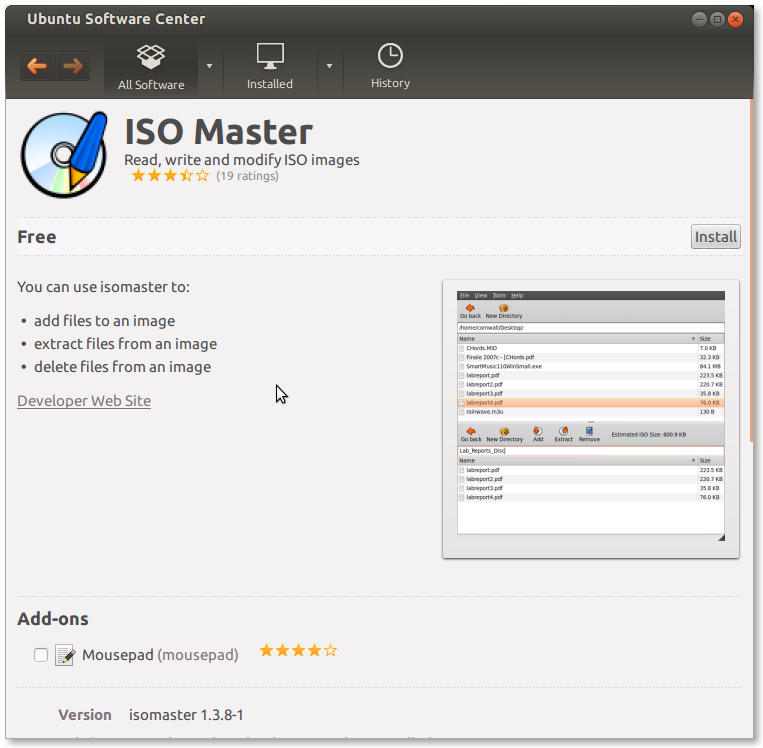
Task: Close the Ubuntu Software Center window
Action: click(x=735, y=19)
